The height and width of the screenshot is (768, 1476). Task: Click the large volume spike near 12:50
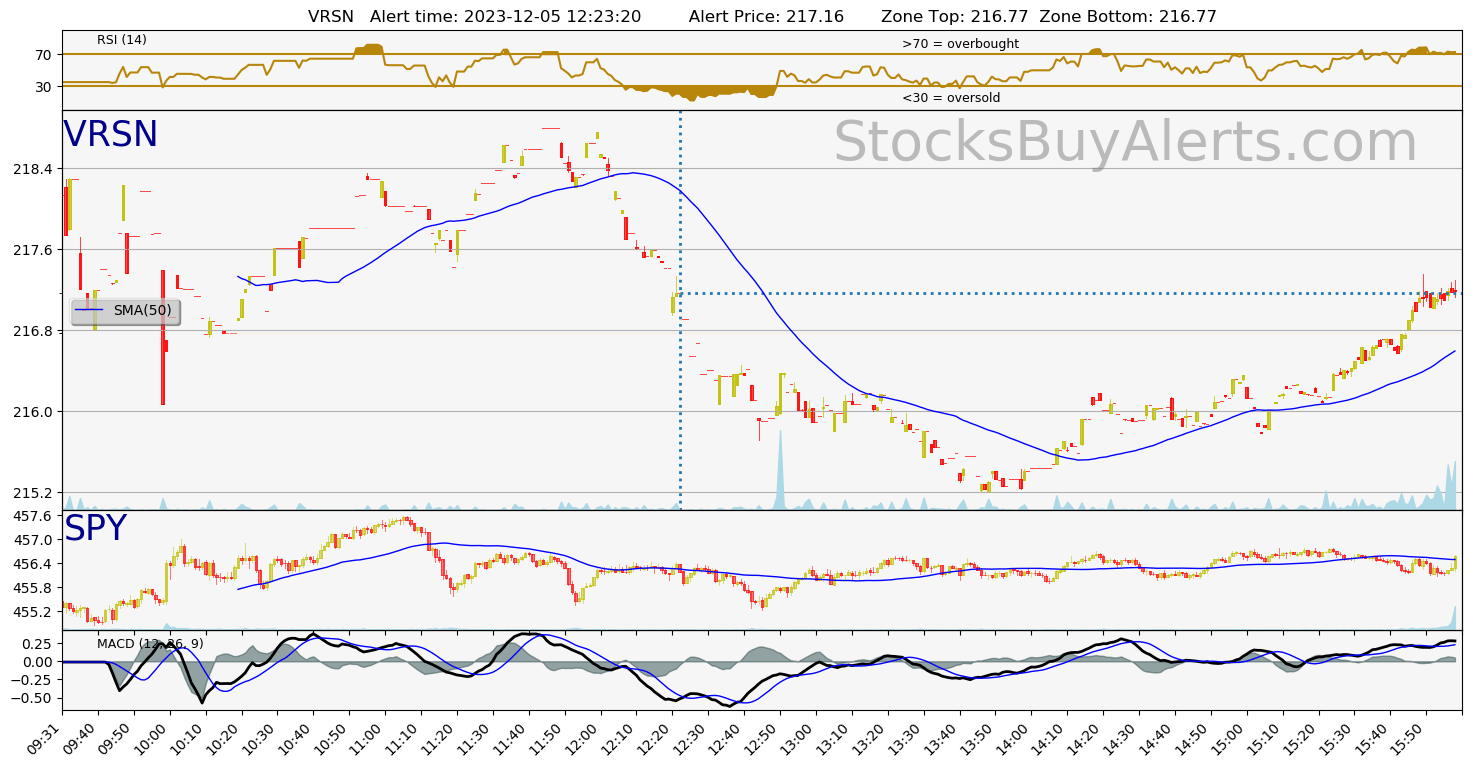[780, 470]
